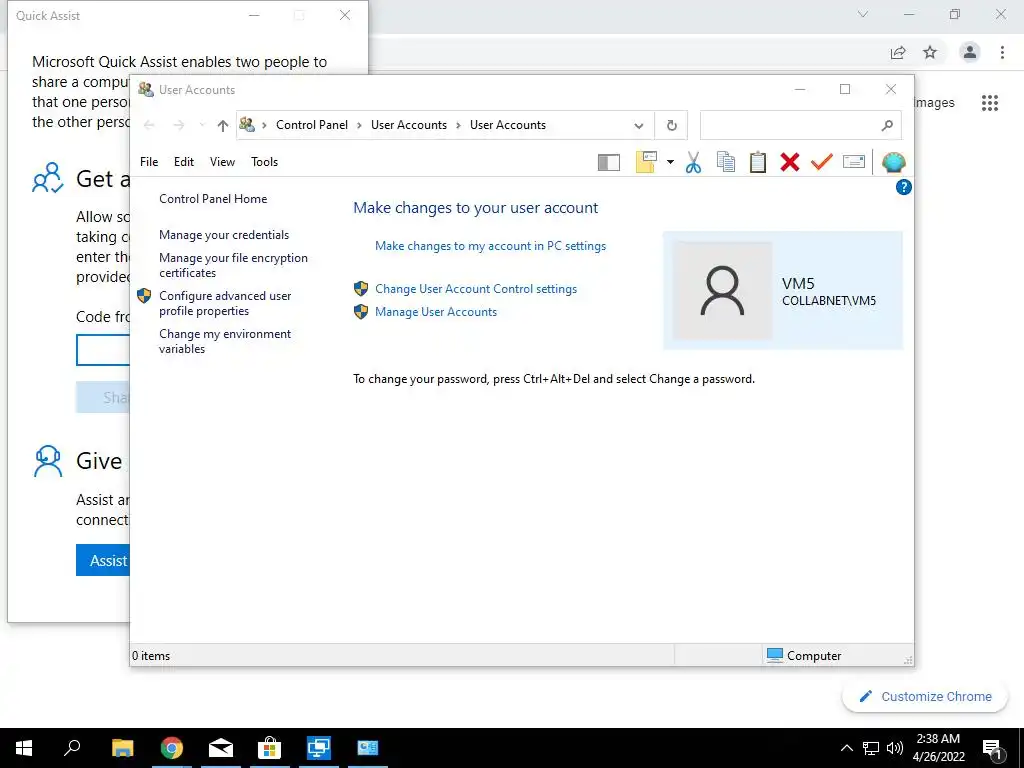The width and height of the screenshot is (1024, 768).
Task: Click the preview pane toolbar icon
Action: pyautogui.click(x=609, y=162)
